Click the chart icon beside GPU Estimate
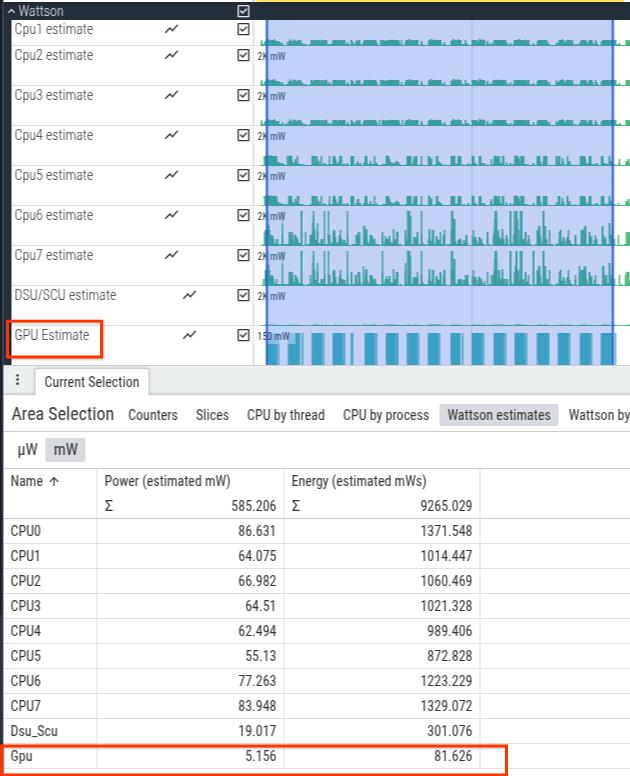 tap(189, 335)
